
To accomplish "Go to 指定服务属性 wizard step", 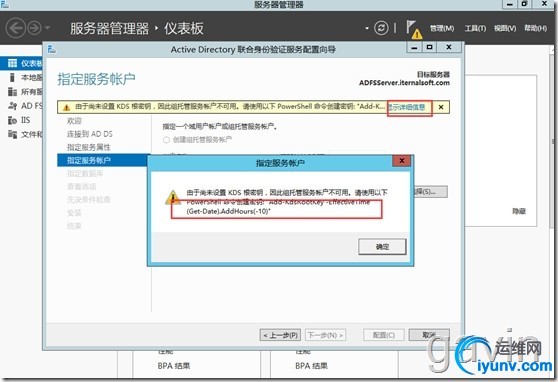I will pyautogui.click(x=89, y=147).
